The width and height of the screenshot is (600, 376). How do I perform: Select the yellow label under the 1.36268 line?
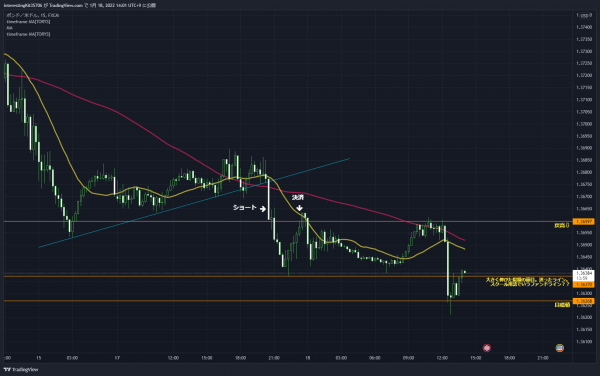562,305
